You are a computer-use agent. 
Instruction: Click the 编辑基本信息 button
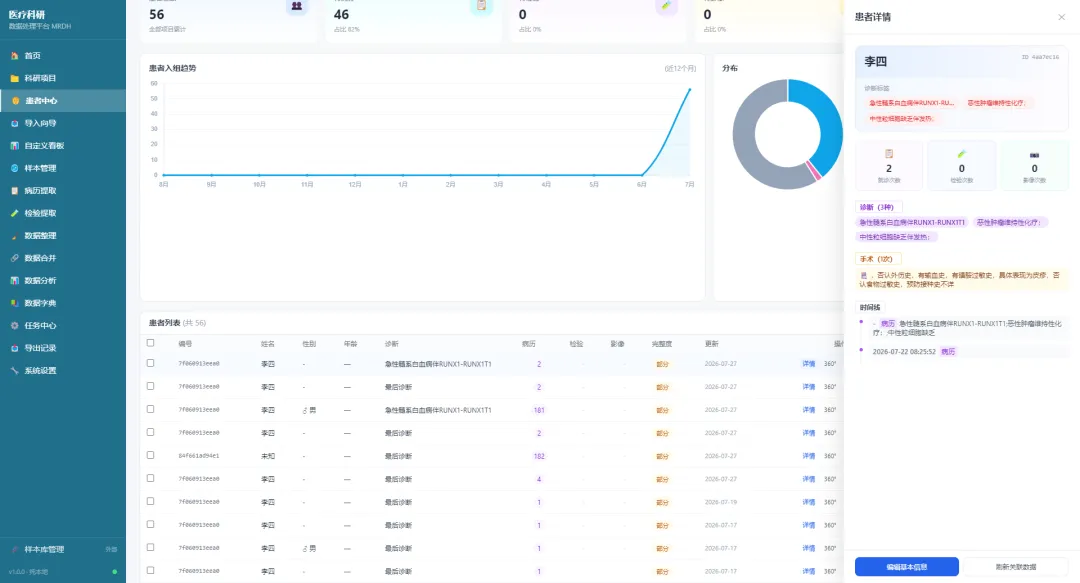pyautogui.click(x=906, y=566)
